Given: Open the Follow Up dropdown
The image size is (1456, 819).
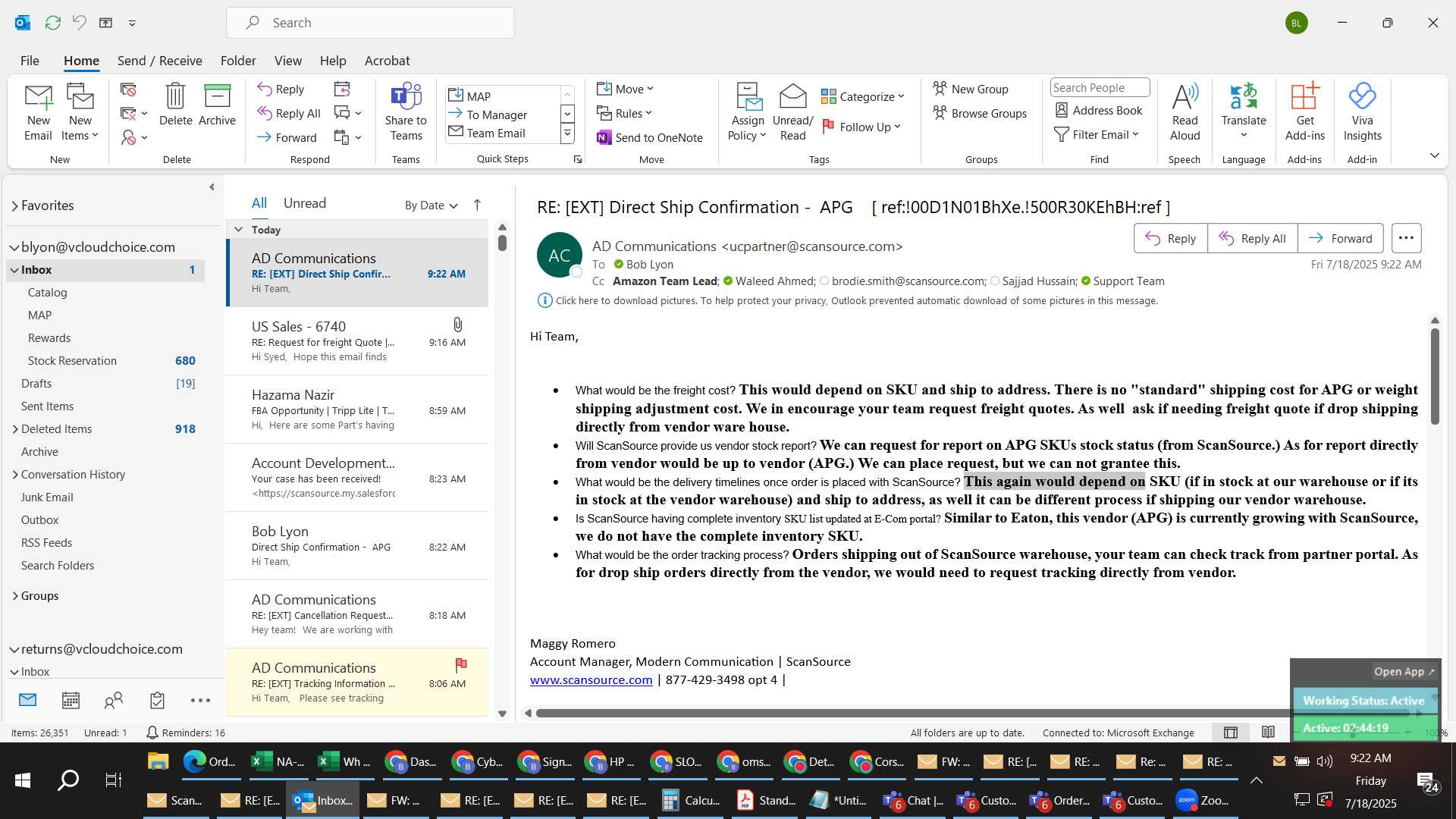Looking at the screenshot, I should pyautogui.click(x=861, y=127).
